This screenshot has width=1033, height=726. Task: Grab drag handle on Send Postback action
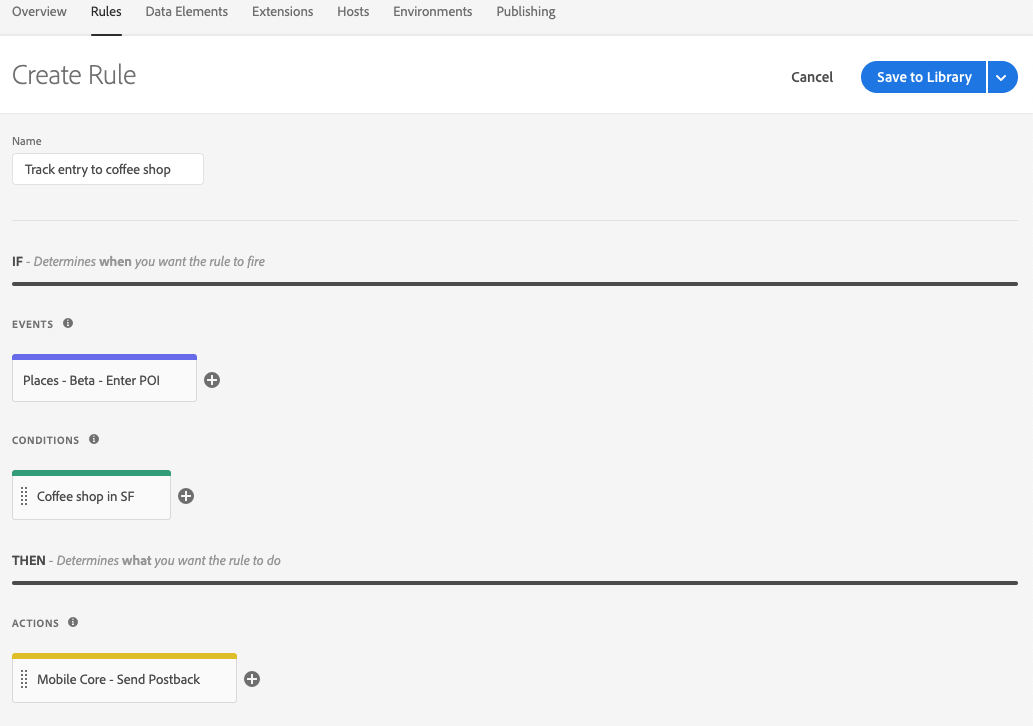pos(24,679)
